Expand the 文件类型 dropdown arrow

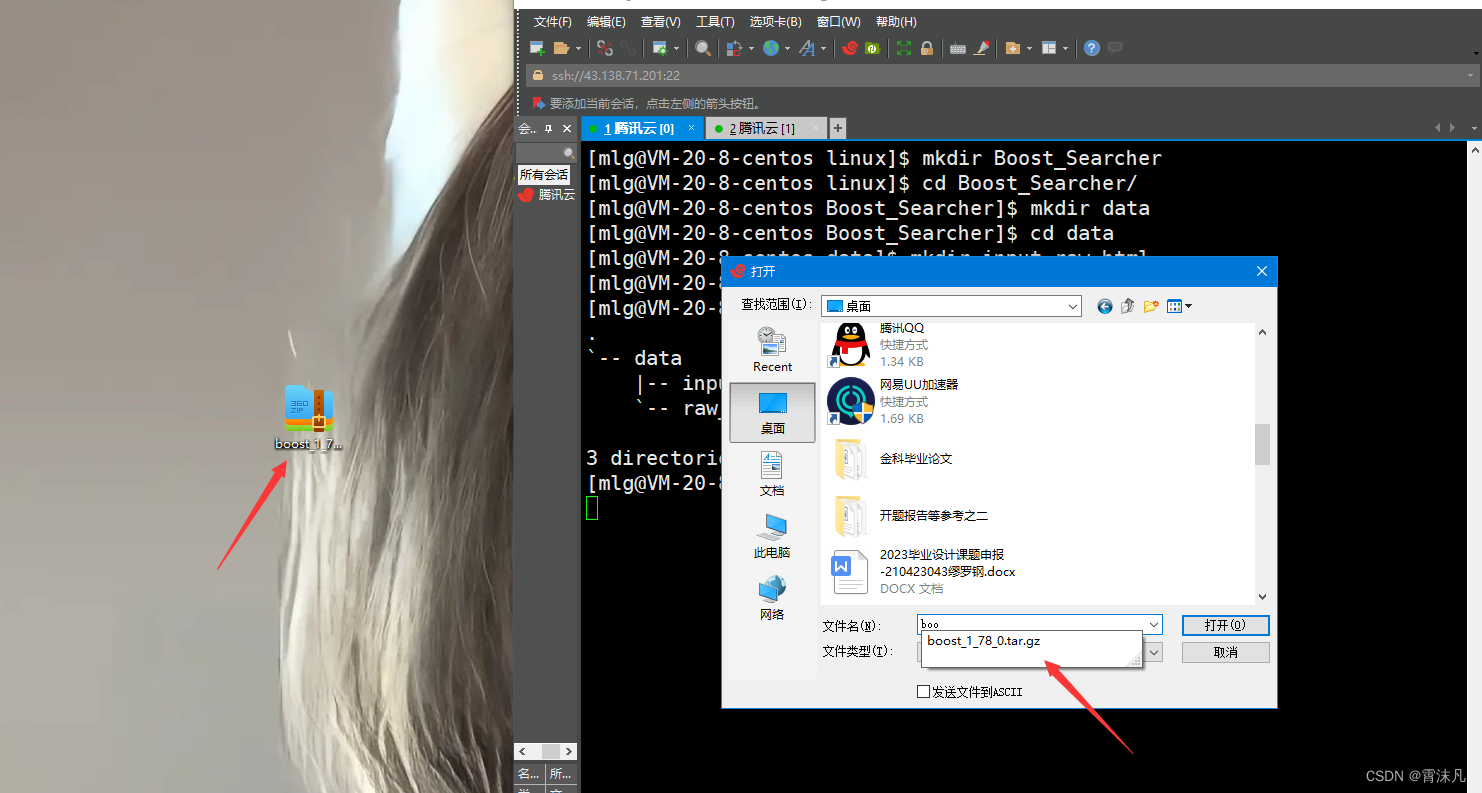click(1154, 652)
